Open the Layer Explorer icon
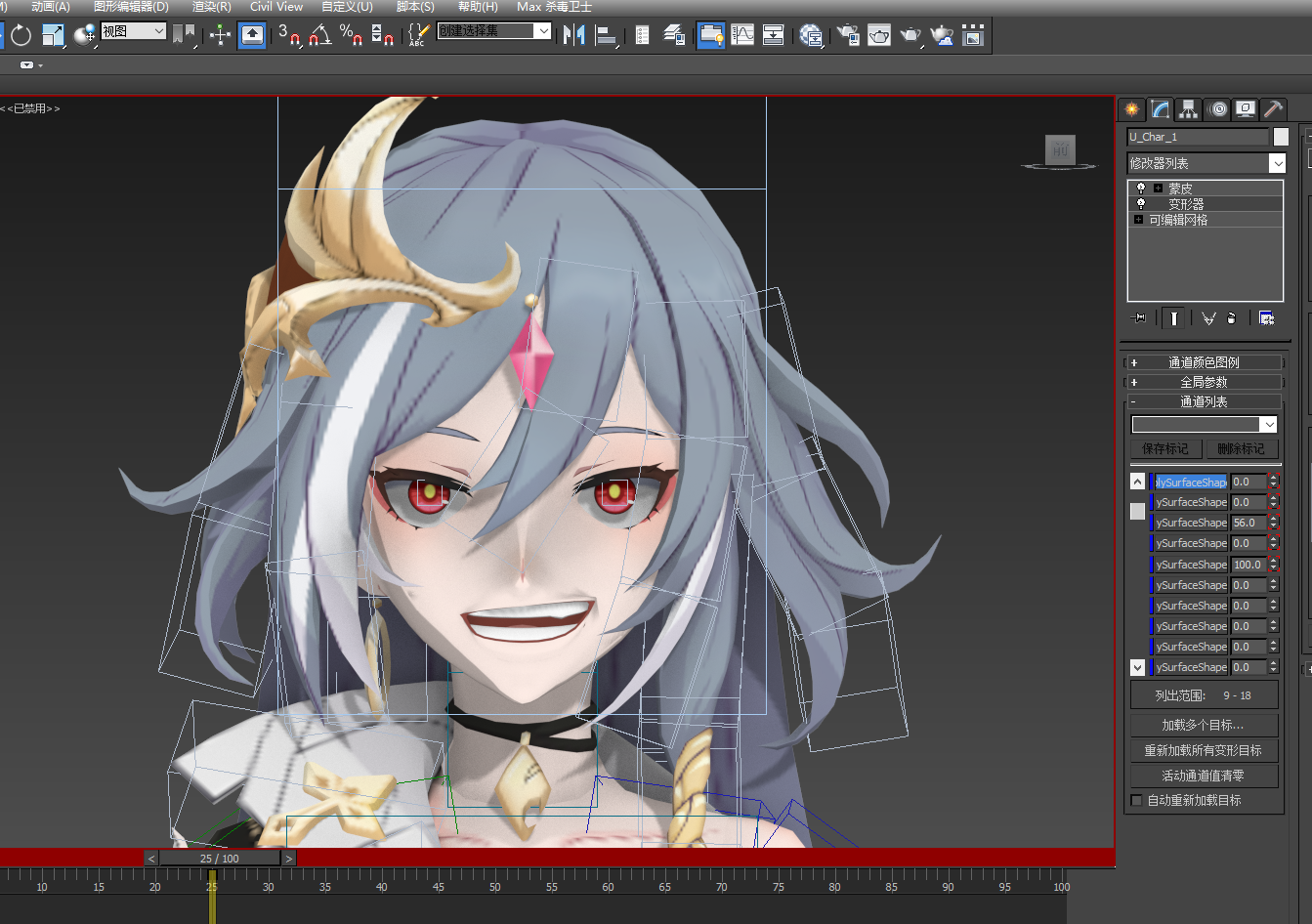 674,36
